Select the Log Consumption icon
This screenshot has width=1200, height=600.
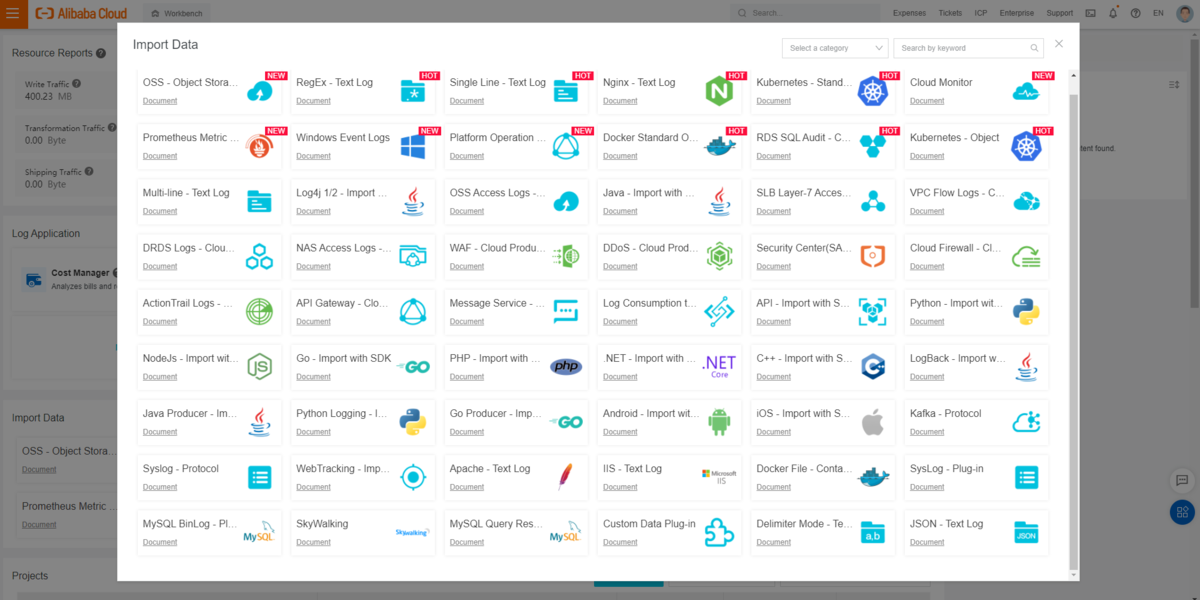pyautogui.click(x=720, y=311)
